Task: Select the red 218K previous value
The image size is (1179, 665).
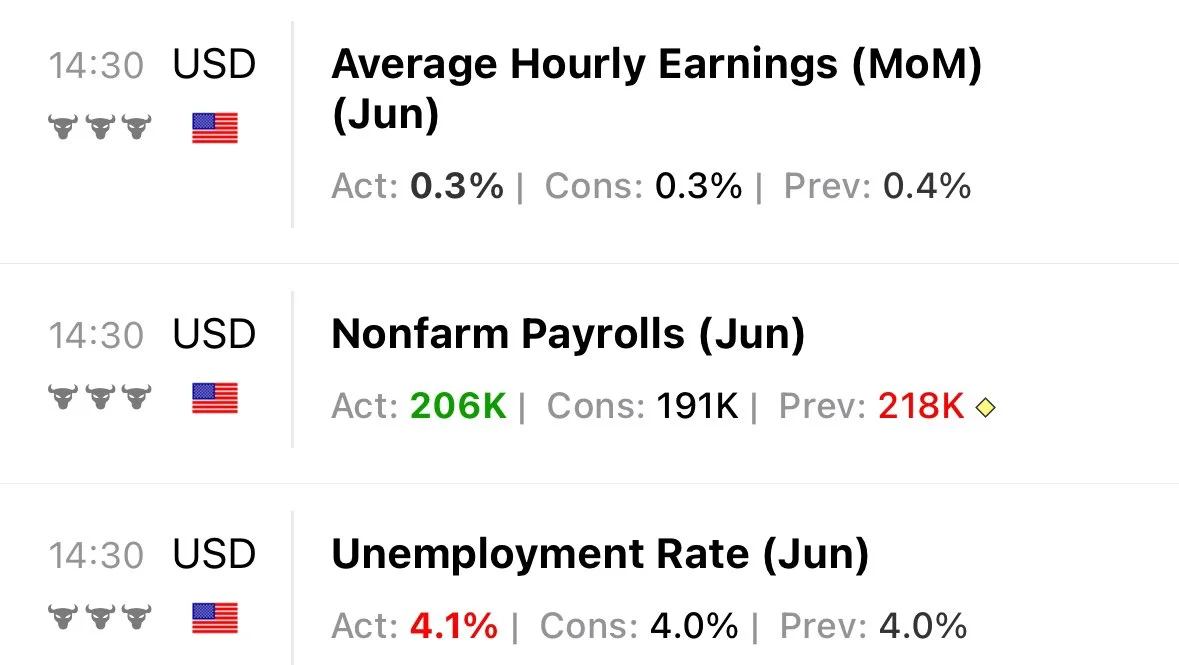Action: (921, 406)
